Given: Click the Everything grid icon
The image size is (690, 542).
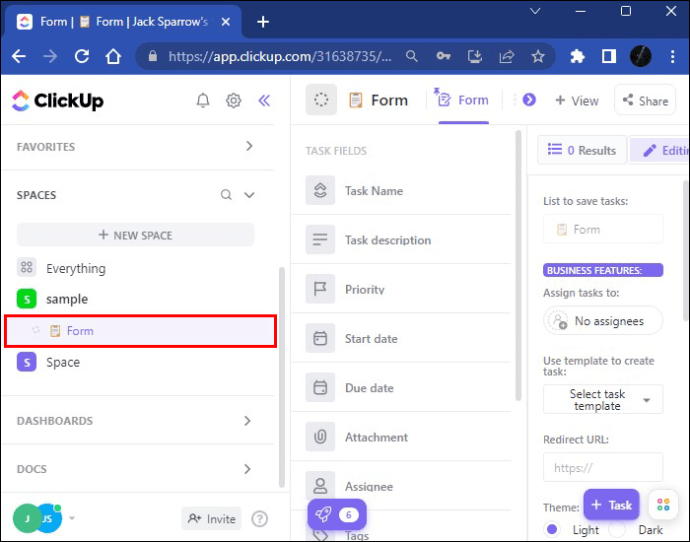Looking at the screenshot, I should coord(26,267).
